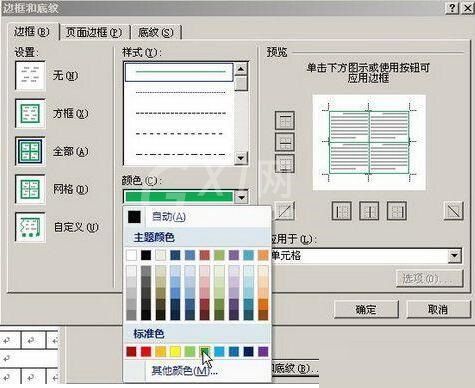The image size is (475, 388).
Task: Select the dashed line style fourth in list
Action: [x=179, y=134]
